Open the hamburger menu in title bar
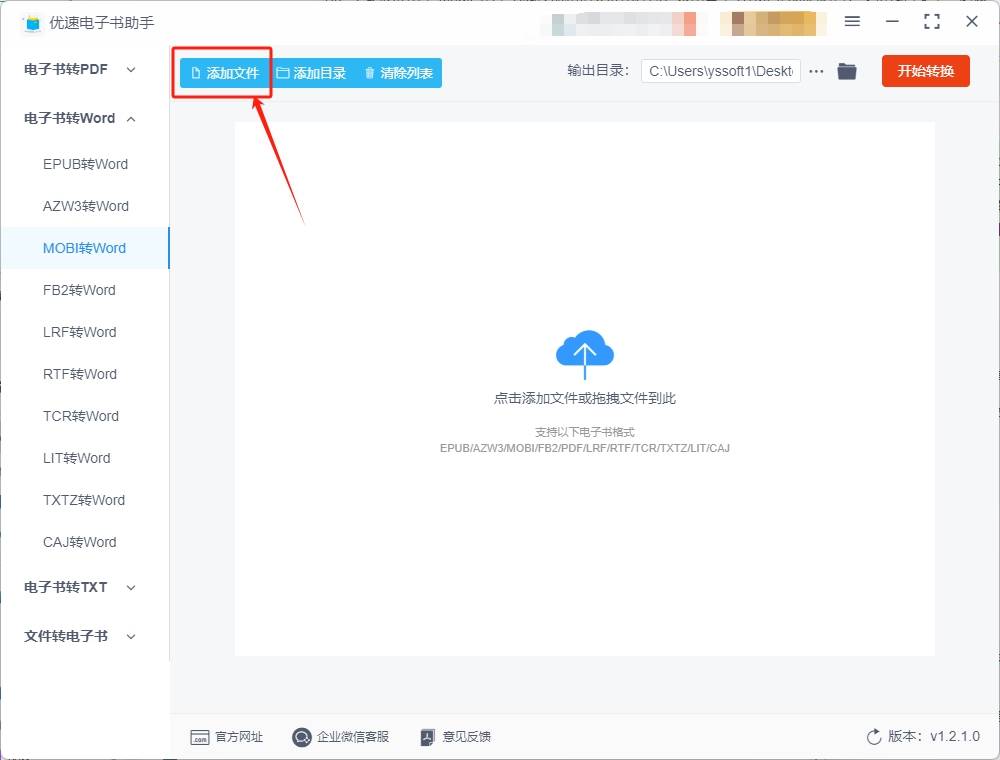 853,22
